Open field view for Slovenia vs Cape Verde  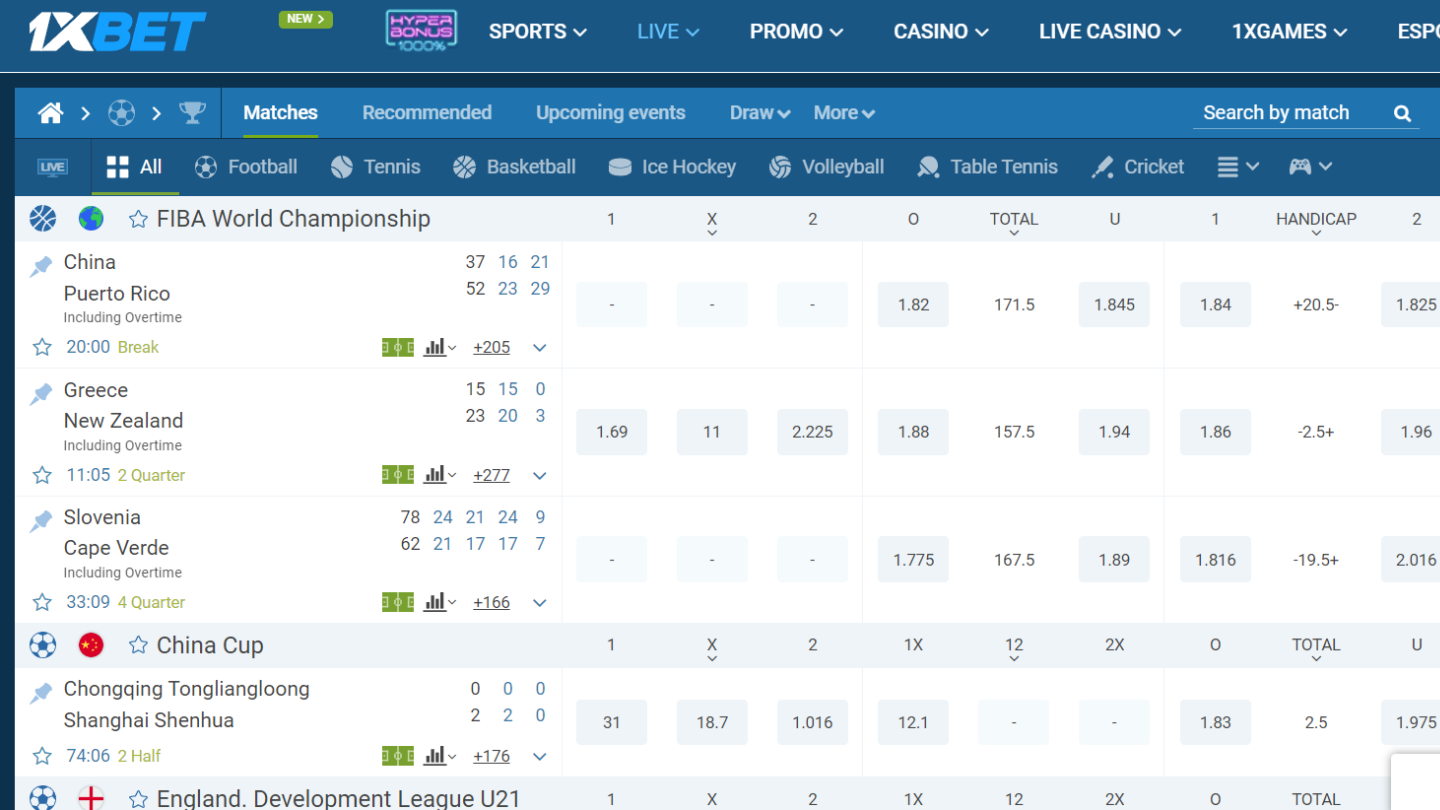coord(398,602)
